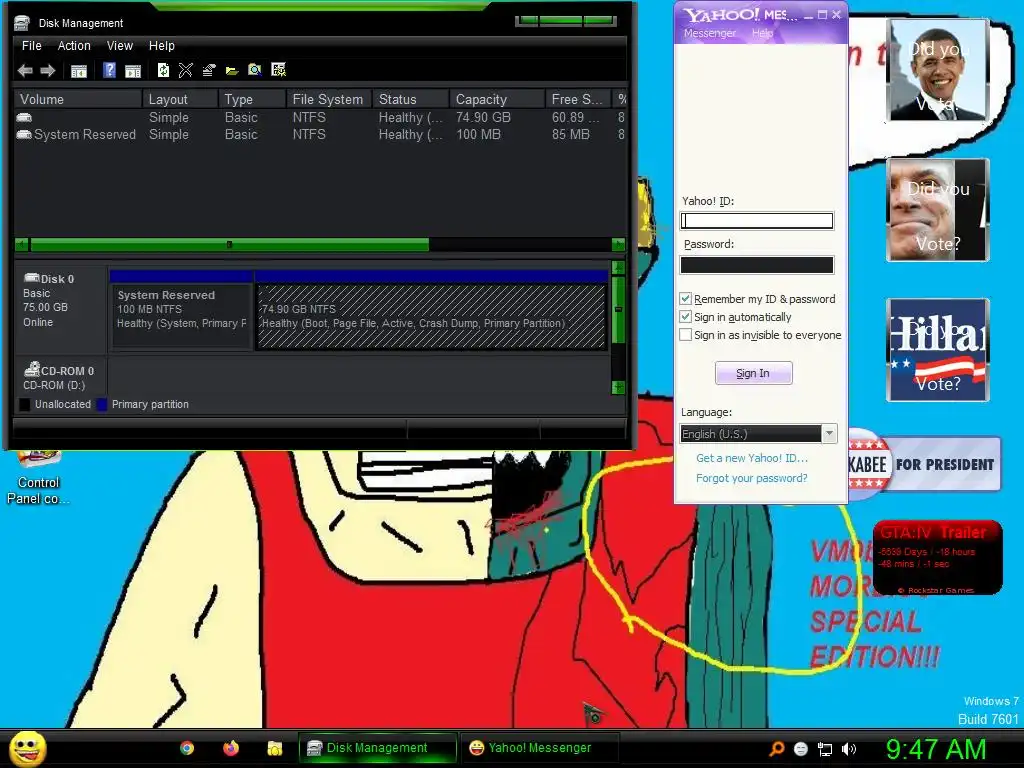Click the left arrow of the horizontal scrollbar
Image resolution: width=1024 pixels, height=768 pixels.
22,245
